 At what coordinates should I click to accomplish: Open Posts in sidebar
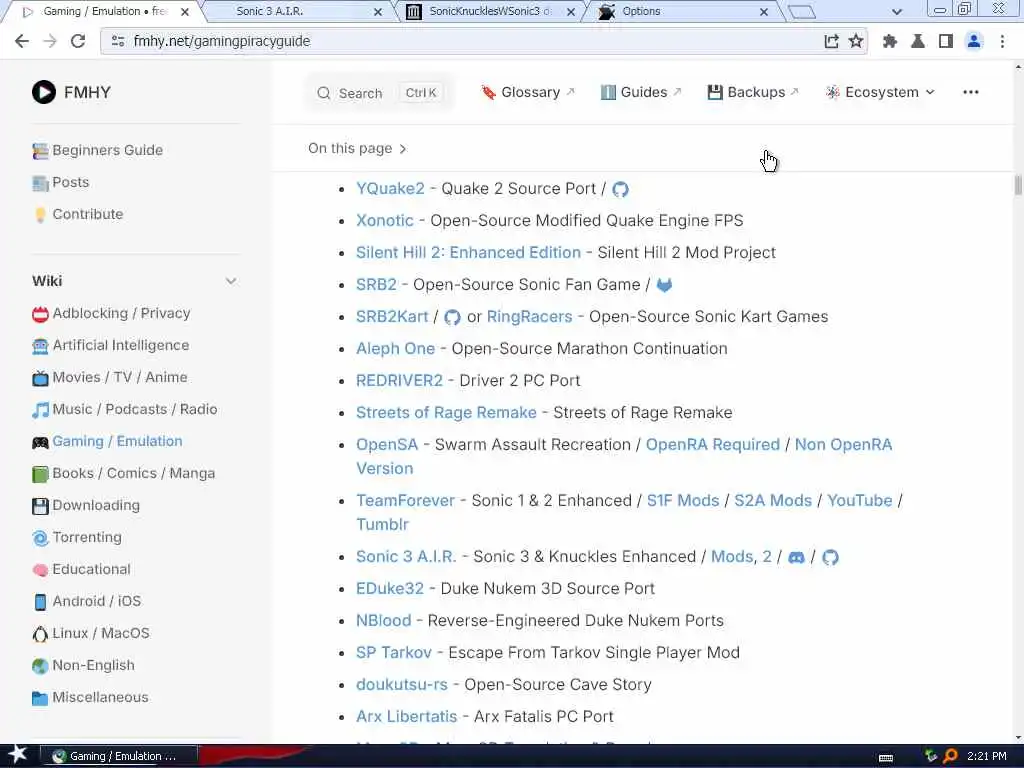[61, 182]
